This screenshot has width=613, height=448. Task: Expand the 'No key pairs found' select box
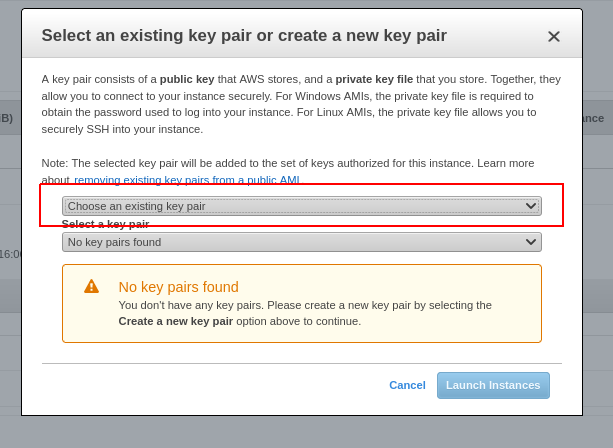point(301,242)
